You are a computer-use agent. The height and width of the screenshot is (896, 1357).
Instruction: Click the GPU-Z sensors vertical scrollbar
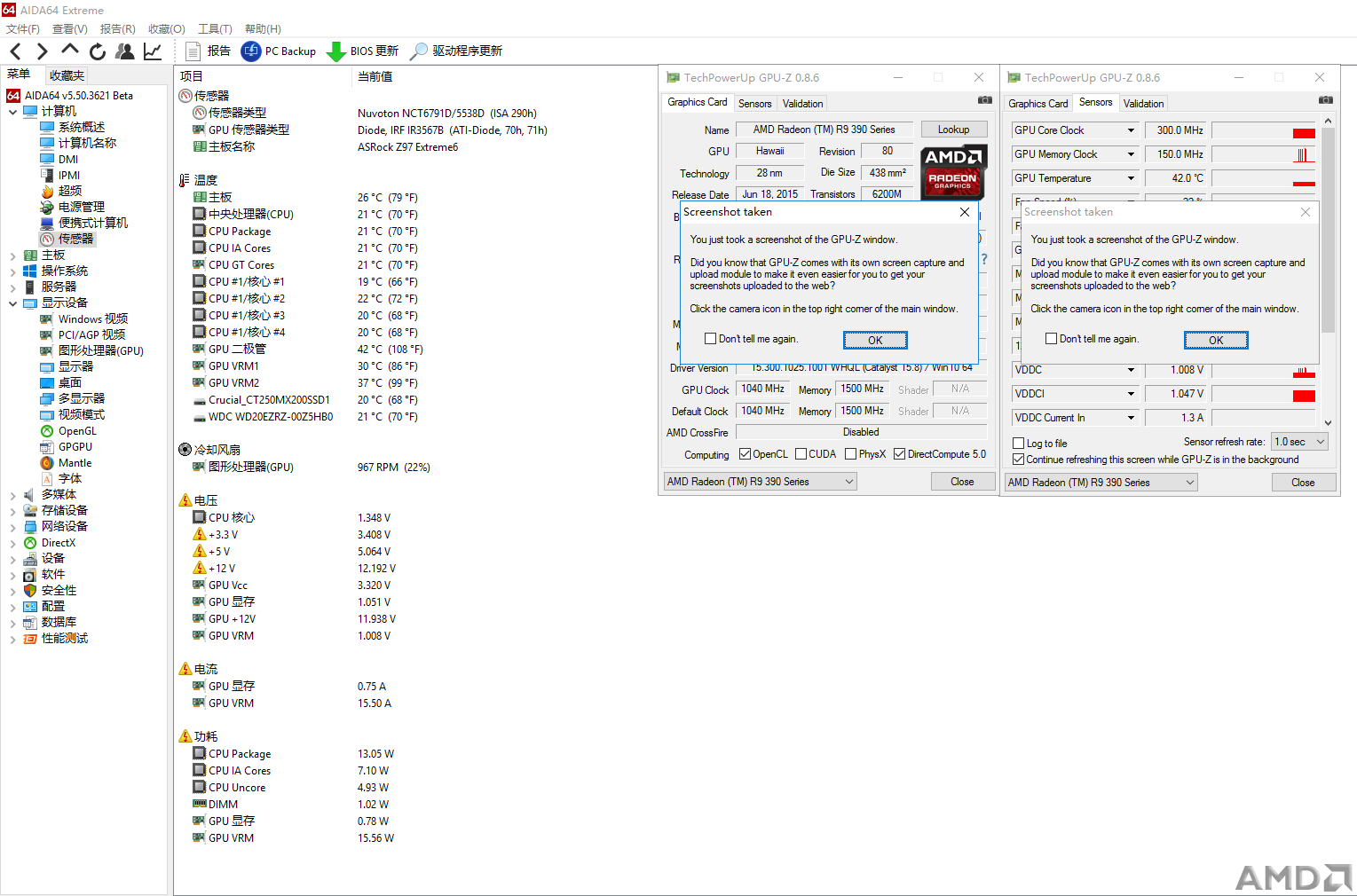(1329, 231)
